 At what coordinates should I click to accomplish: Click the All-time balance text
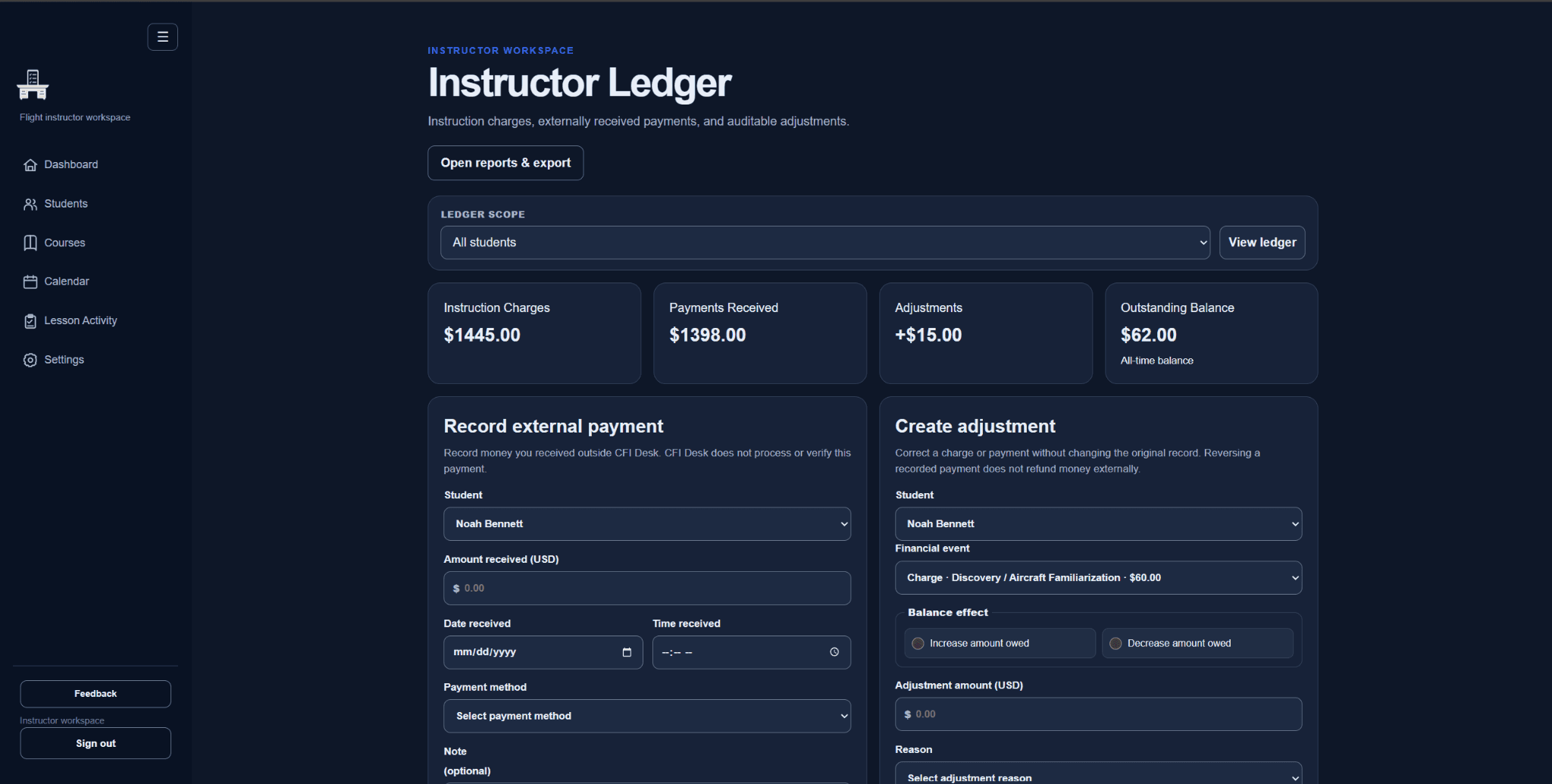click(x=1157, y=361)
